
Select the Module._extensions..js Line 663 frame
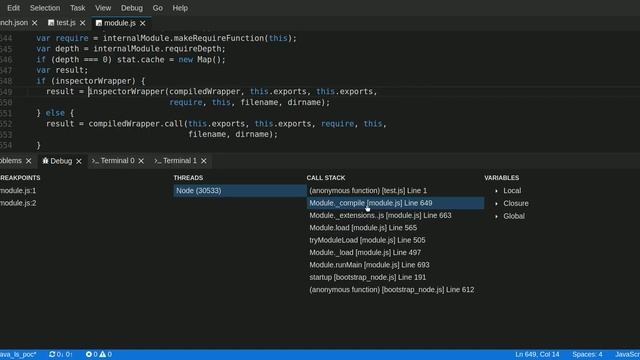click(x=395, y=215)
